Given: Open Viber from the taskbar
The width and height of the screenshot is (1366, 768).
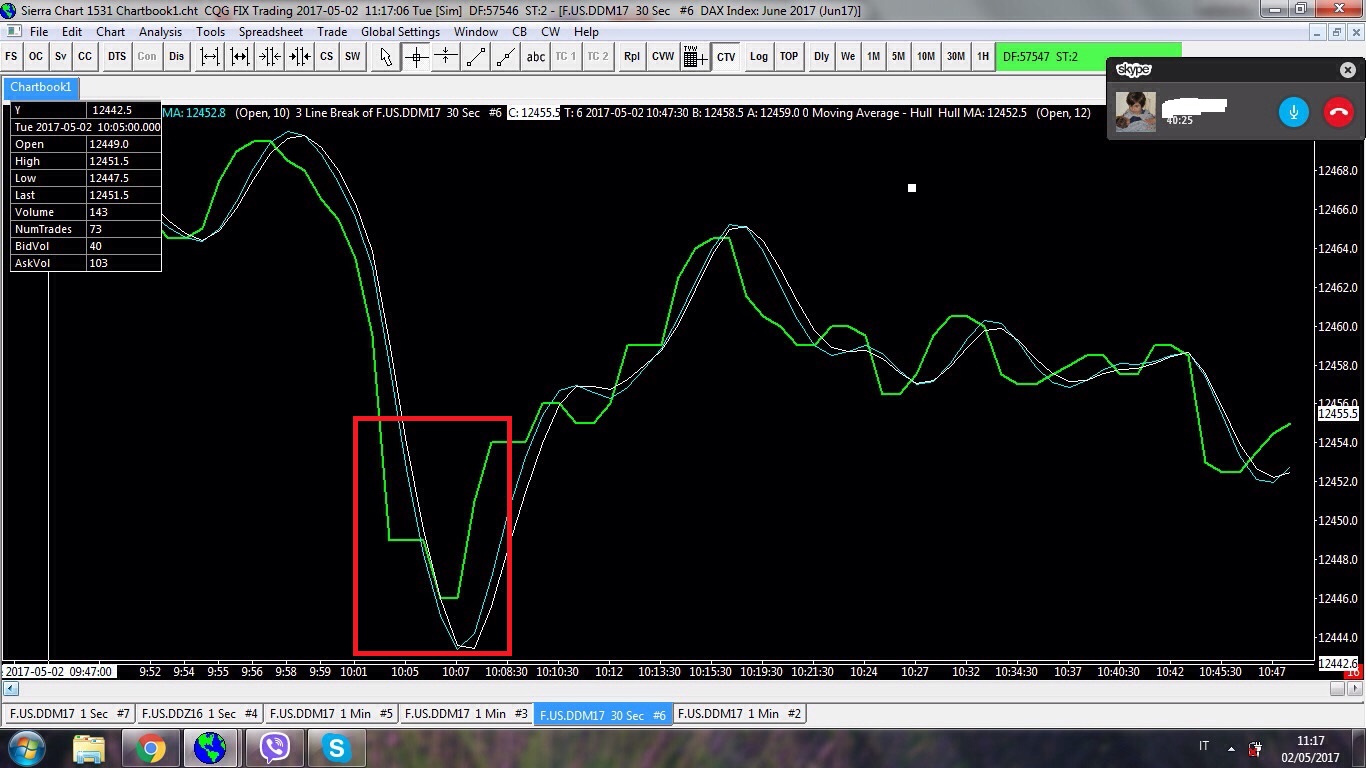Looking at the screenshot, I should coord(274,748).
